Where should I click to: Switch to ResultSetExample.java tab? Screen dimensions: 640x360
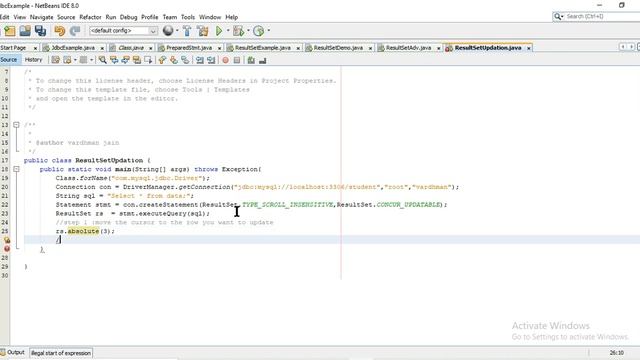[263, 48]
